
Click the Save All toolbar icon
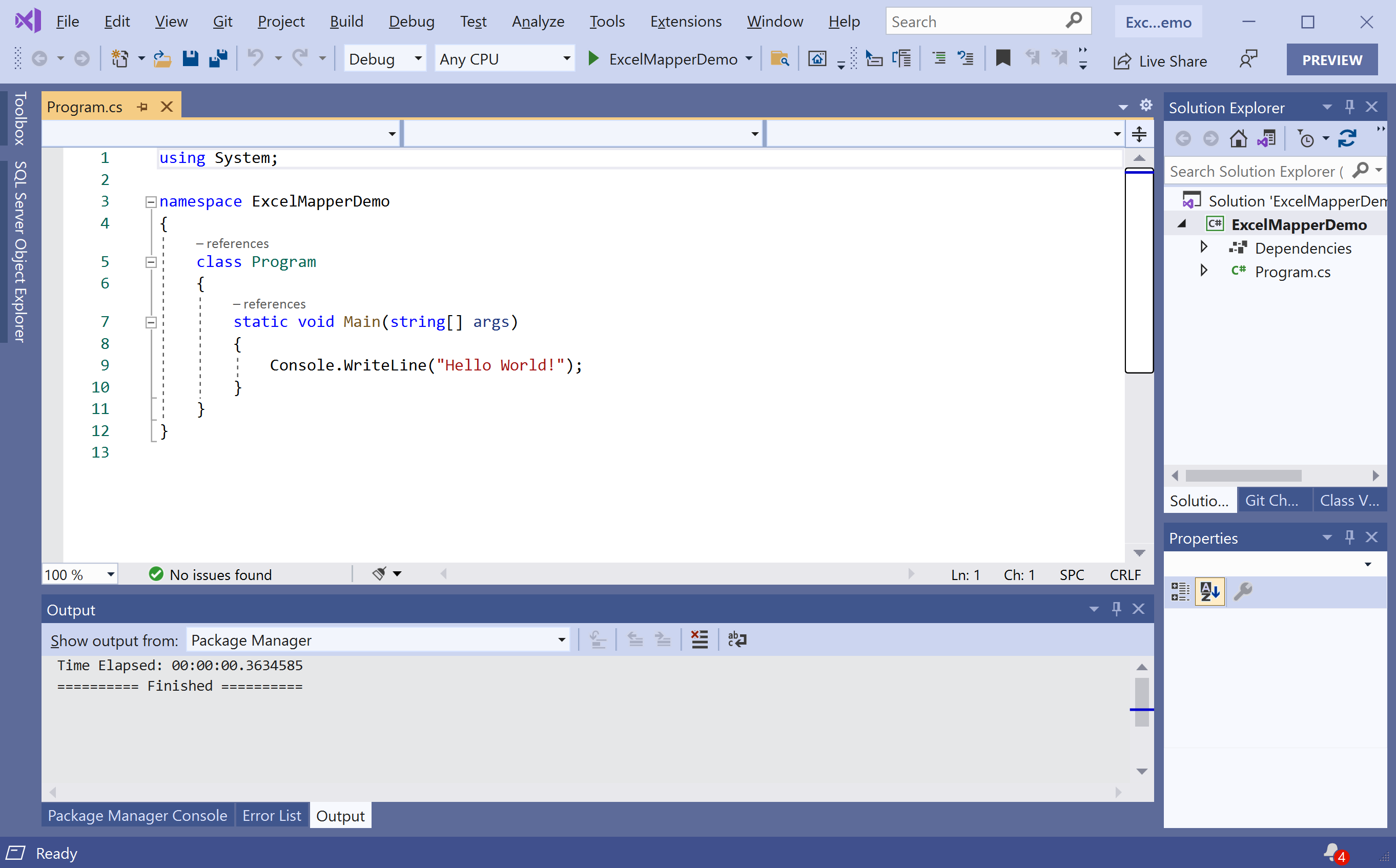click(x=218, y=58)
